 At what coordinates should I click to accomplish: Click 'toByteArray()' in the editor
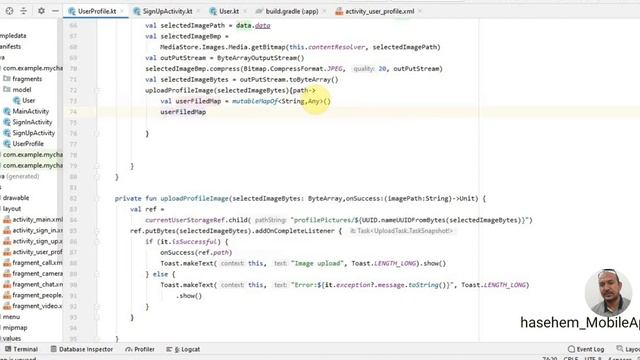[x=313, y=80]
